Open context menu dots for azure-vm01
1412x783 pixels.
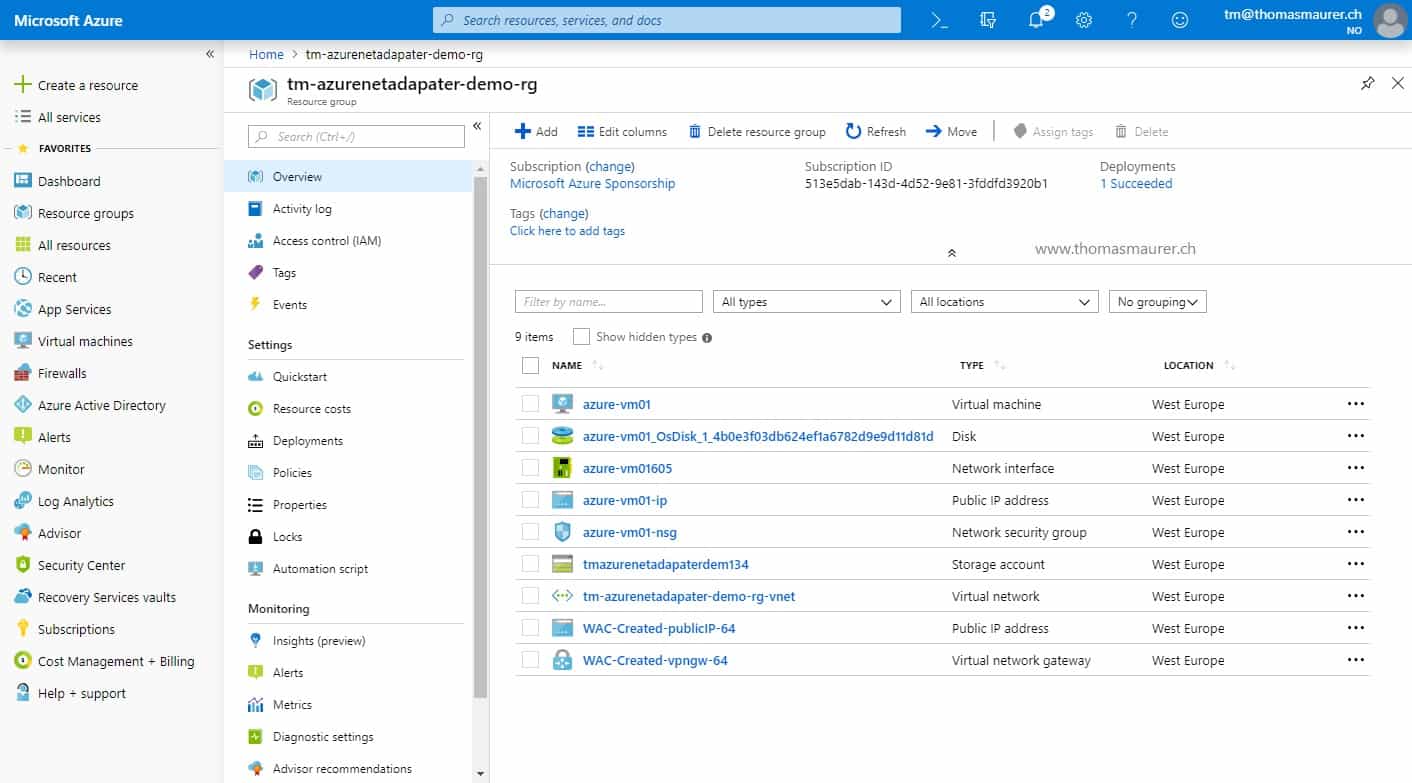pyautogui.click(x=1356, y=404)
